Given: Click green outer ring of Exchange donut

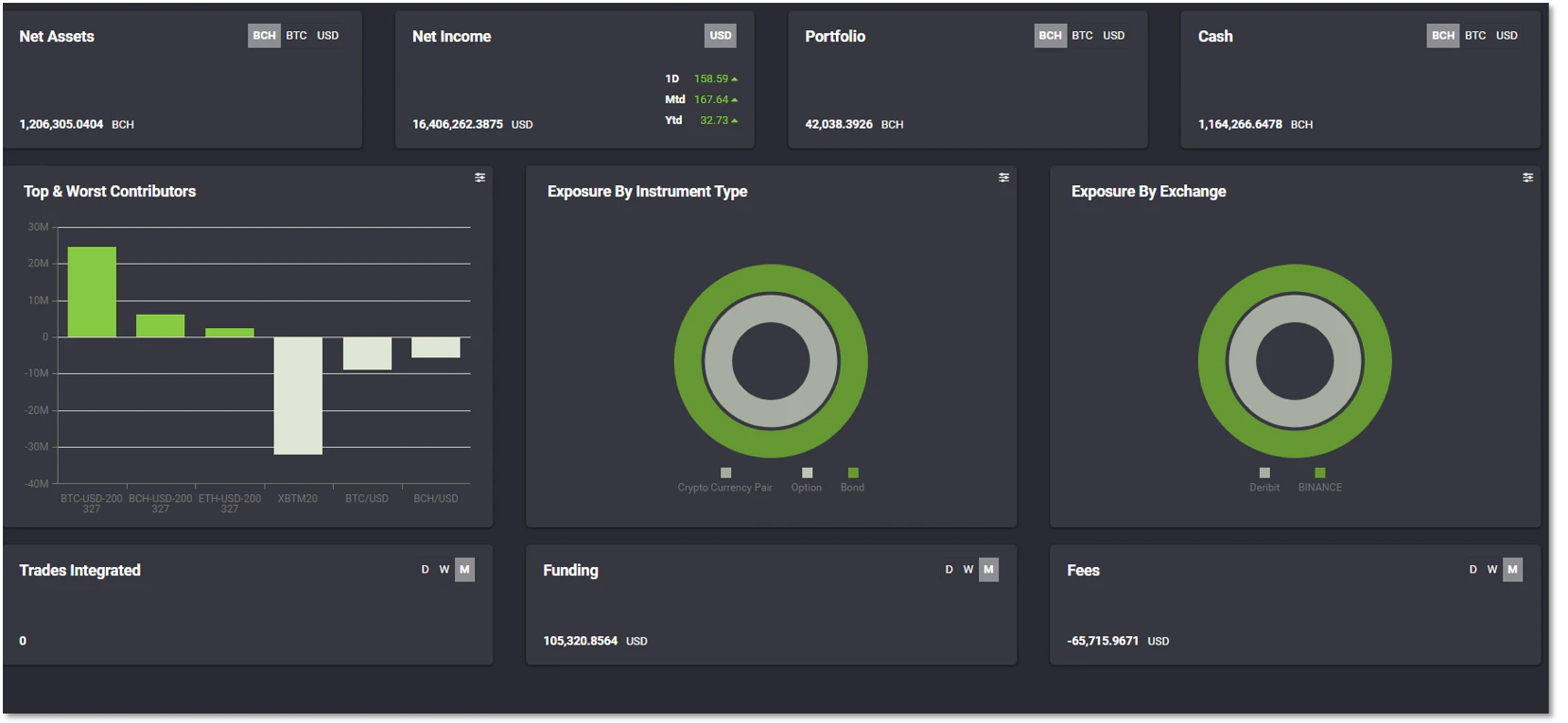Looking at the screenshot, I should [1295, 276].
